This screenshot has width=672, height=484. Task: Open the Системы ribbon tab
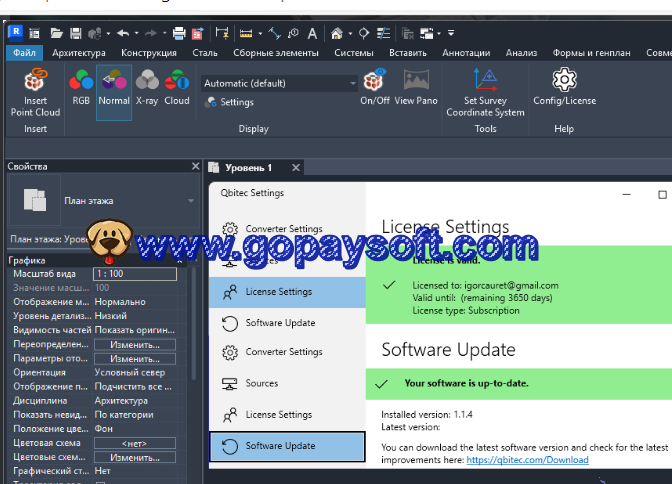[x=354, y=53]
